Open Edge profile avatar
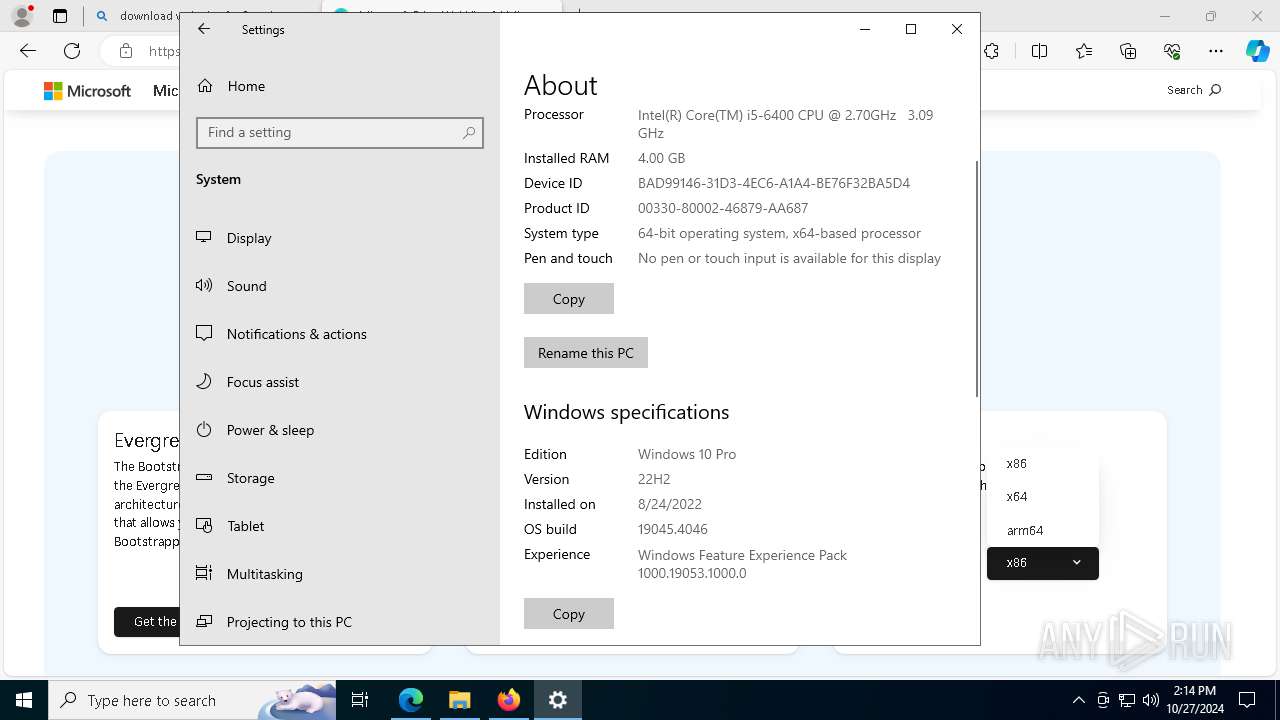This screenshot has width=1280, height=720. pos(21,16)
